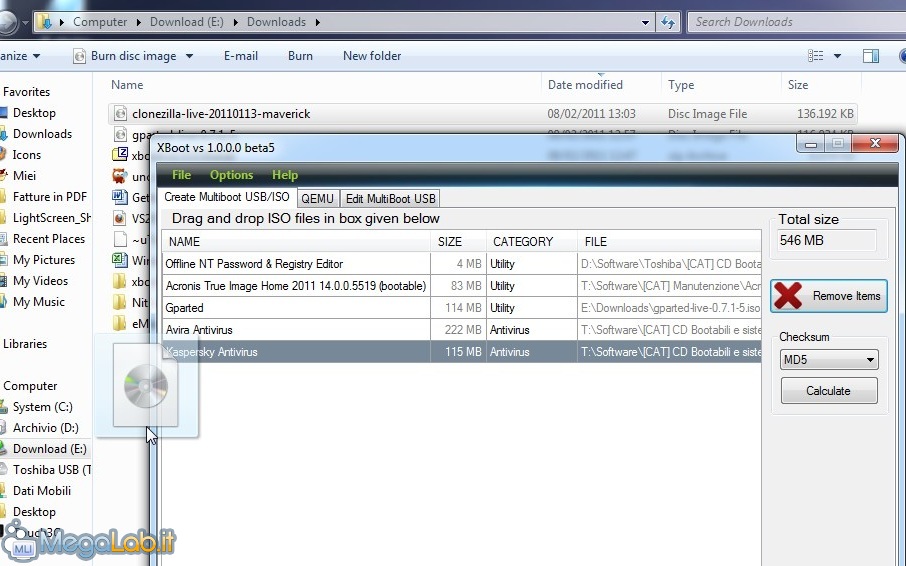Click the red X icon on Remove Items
906x566 pixels.
point(788,296)
